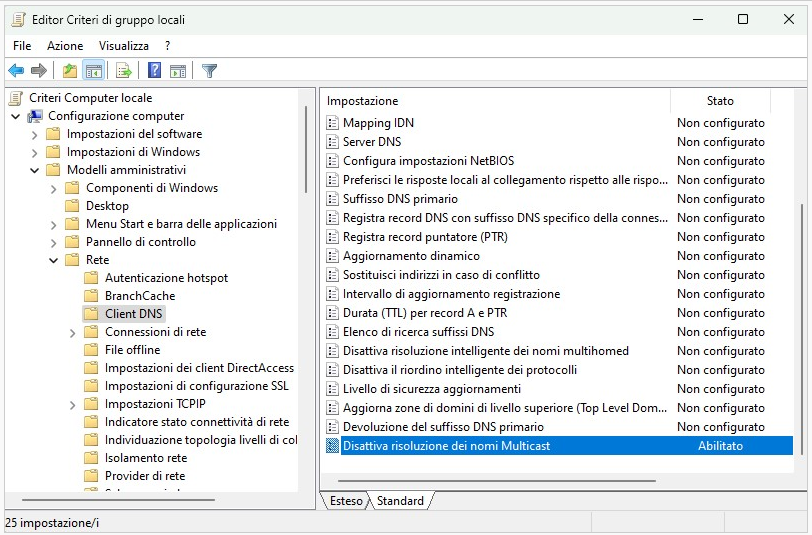The image size is (812, 535).
Task: Expand Impostazioni di Windows node
Action: point(34,153)
